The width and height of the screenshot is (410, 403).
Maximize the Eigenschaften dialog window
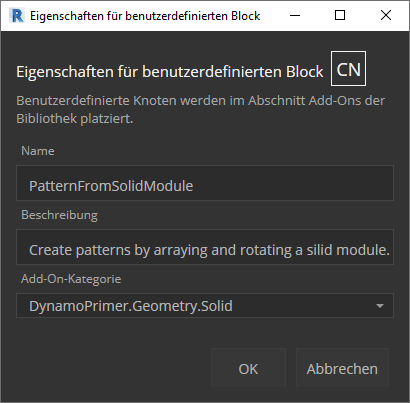click(x=340, y=15)
